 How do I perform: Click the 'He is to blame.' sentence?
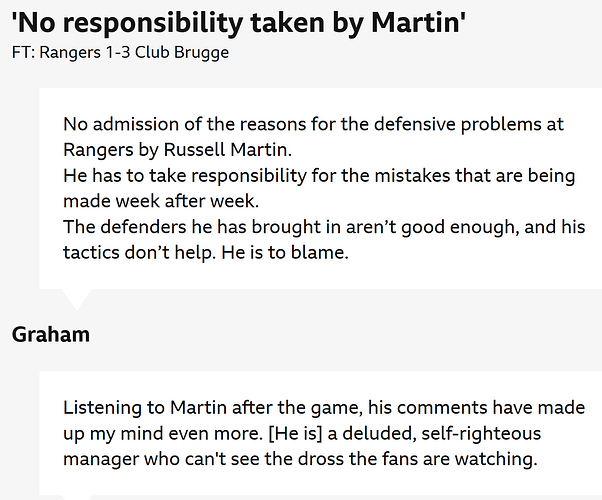285,253
